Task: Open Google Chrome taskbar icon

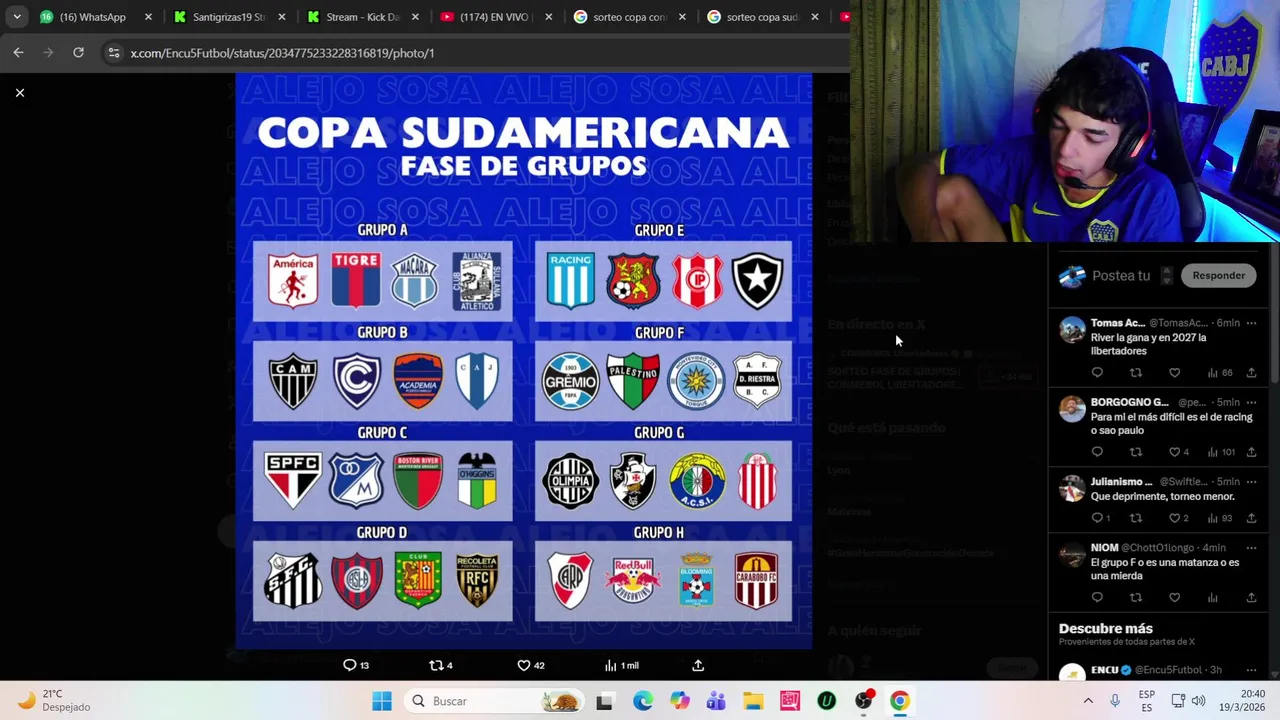Action: pyautogui.click(x=900, y=701)
